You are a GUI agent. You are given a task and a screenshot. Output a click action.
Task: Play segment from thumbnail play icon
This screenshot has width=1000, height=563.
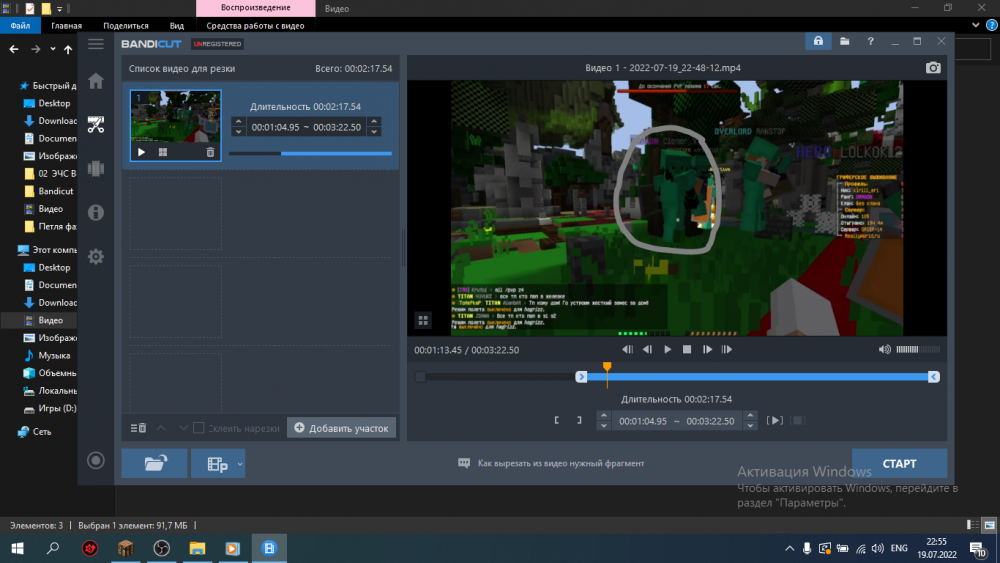[142, 152]
